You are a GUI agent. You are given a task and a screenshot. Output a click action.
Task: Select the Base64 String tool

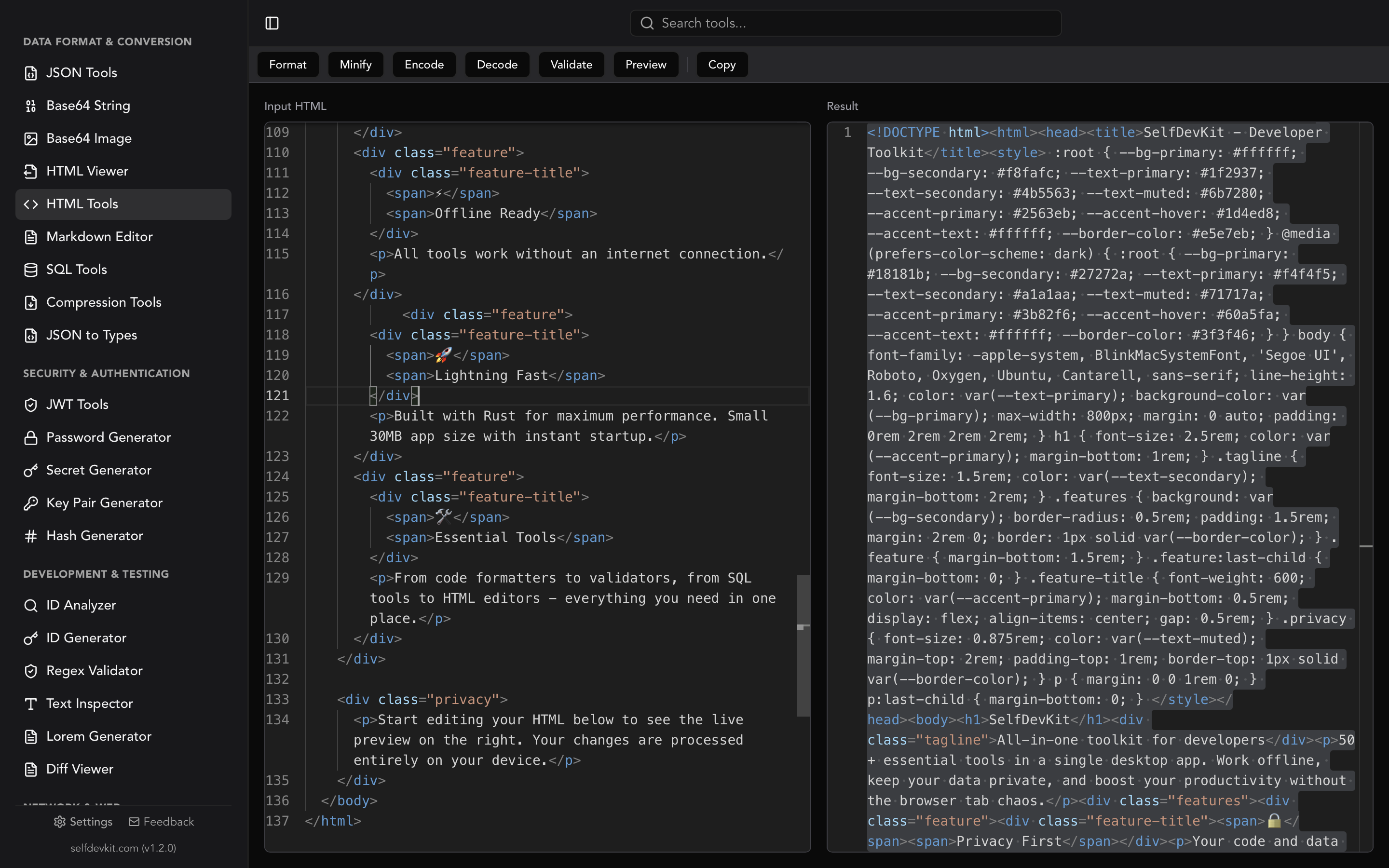click(88, 105)
